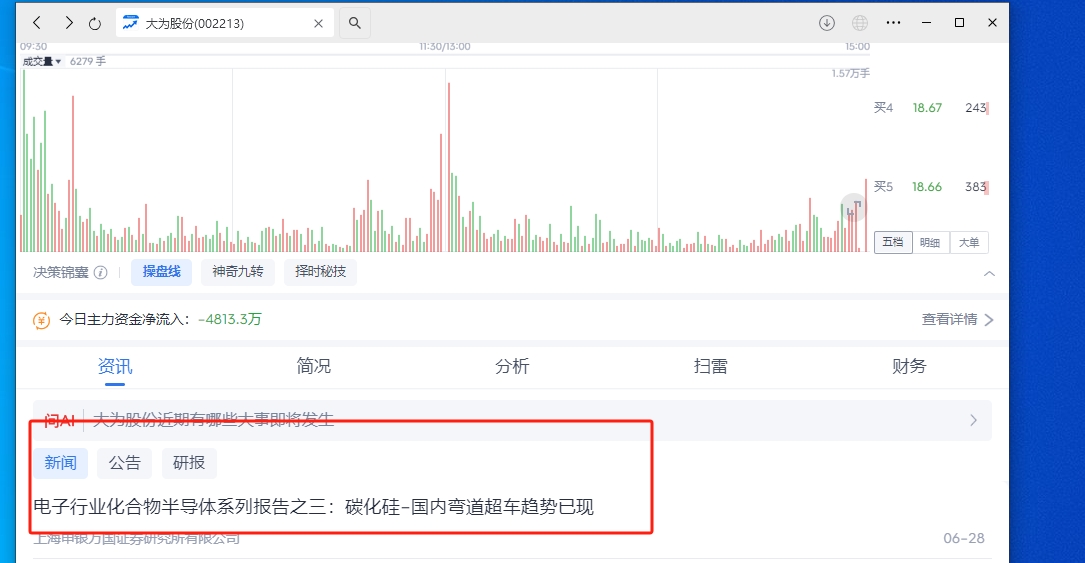The height and width of the screenshot is (563, 1085).
Task: Switch to the 分析 tab
Action: point(512,366)
